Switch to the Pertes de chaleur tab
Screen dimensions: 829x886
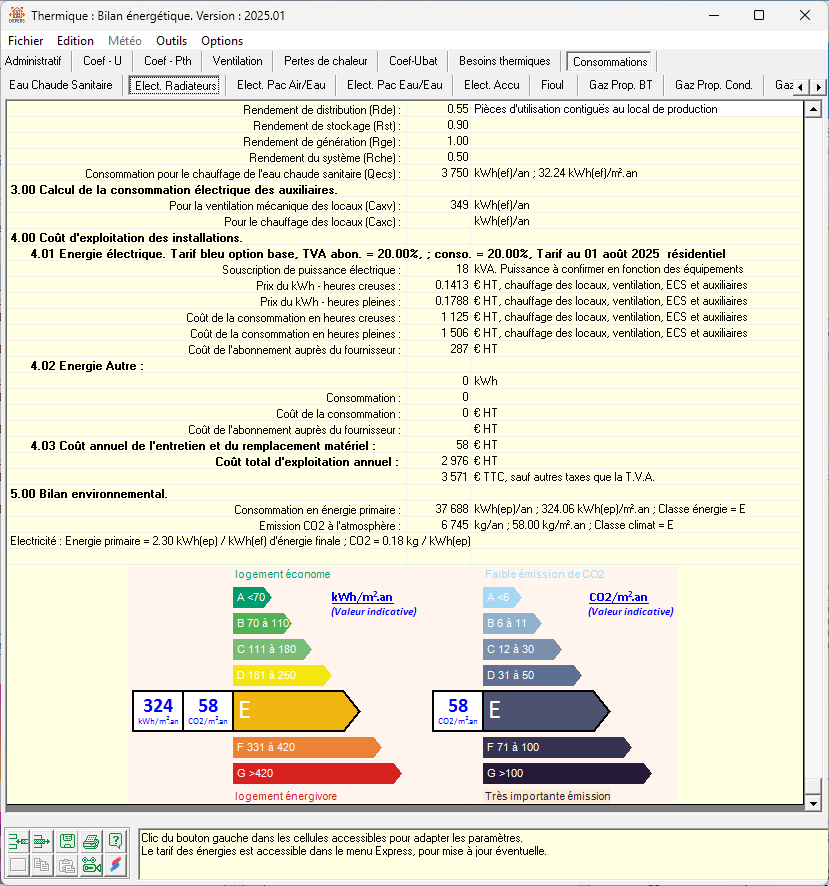(326, 61)
